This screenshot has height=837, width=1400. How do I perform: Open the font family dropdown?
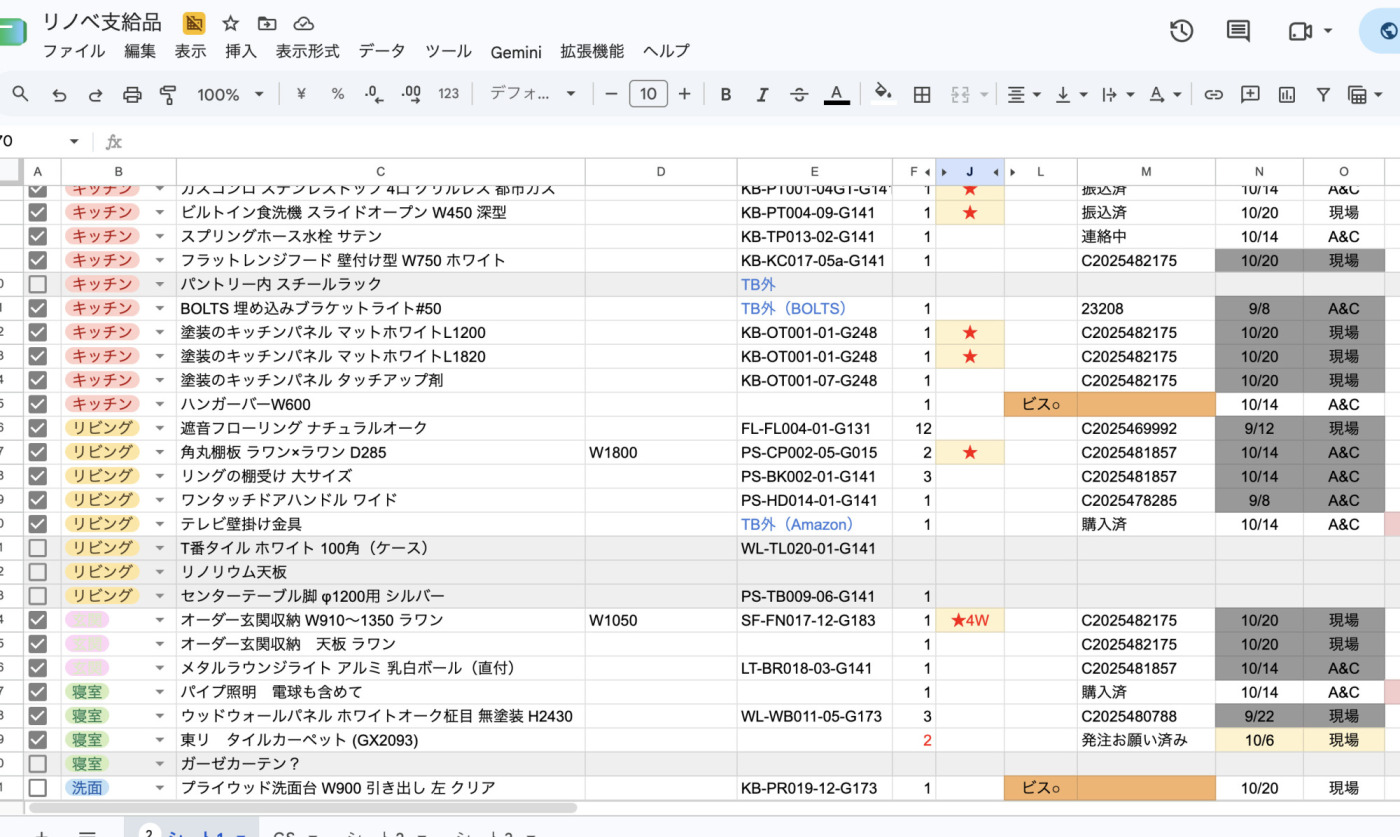[x=532, y=94]
